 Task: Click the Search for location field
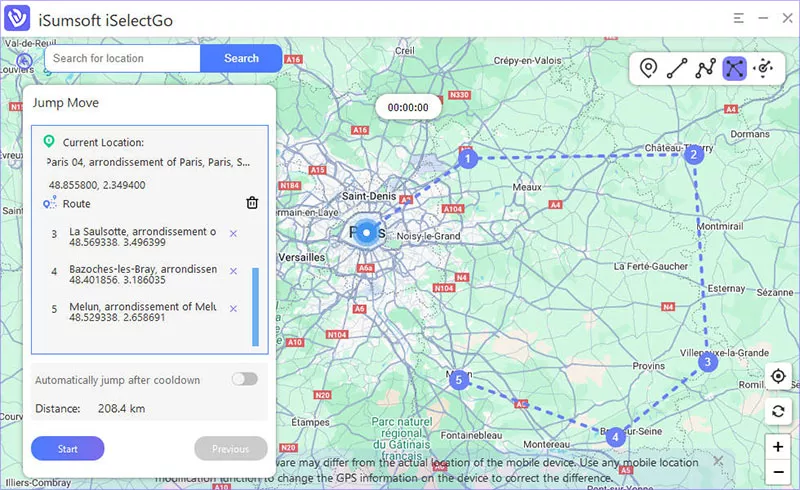pos(122,58)
